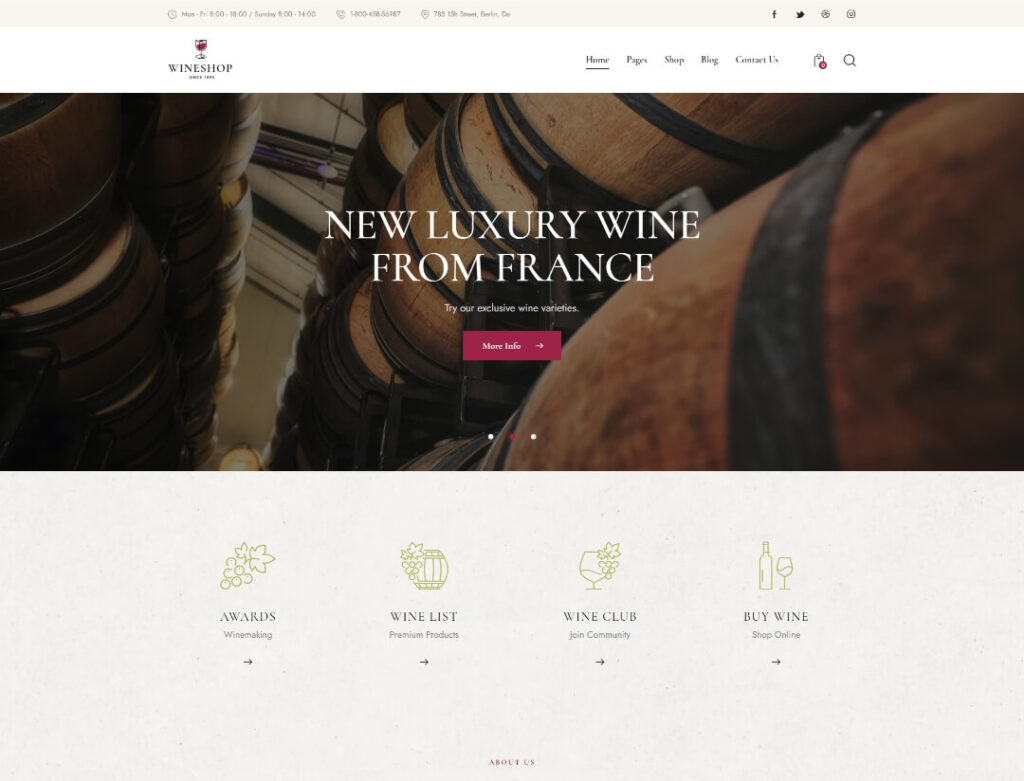Click the wine glass Wine Club icon
The width and height of the screenshot is (1024, 781).
point(600,566)
